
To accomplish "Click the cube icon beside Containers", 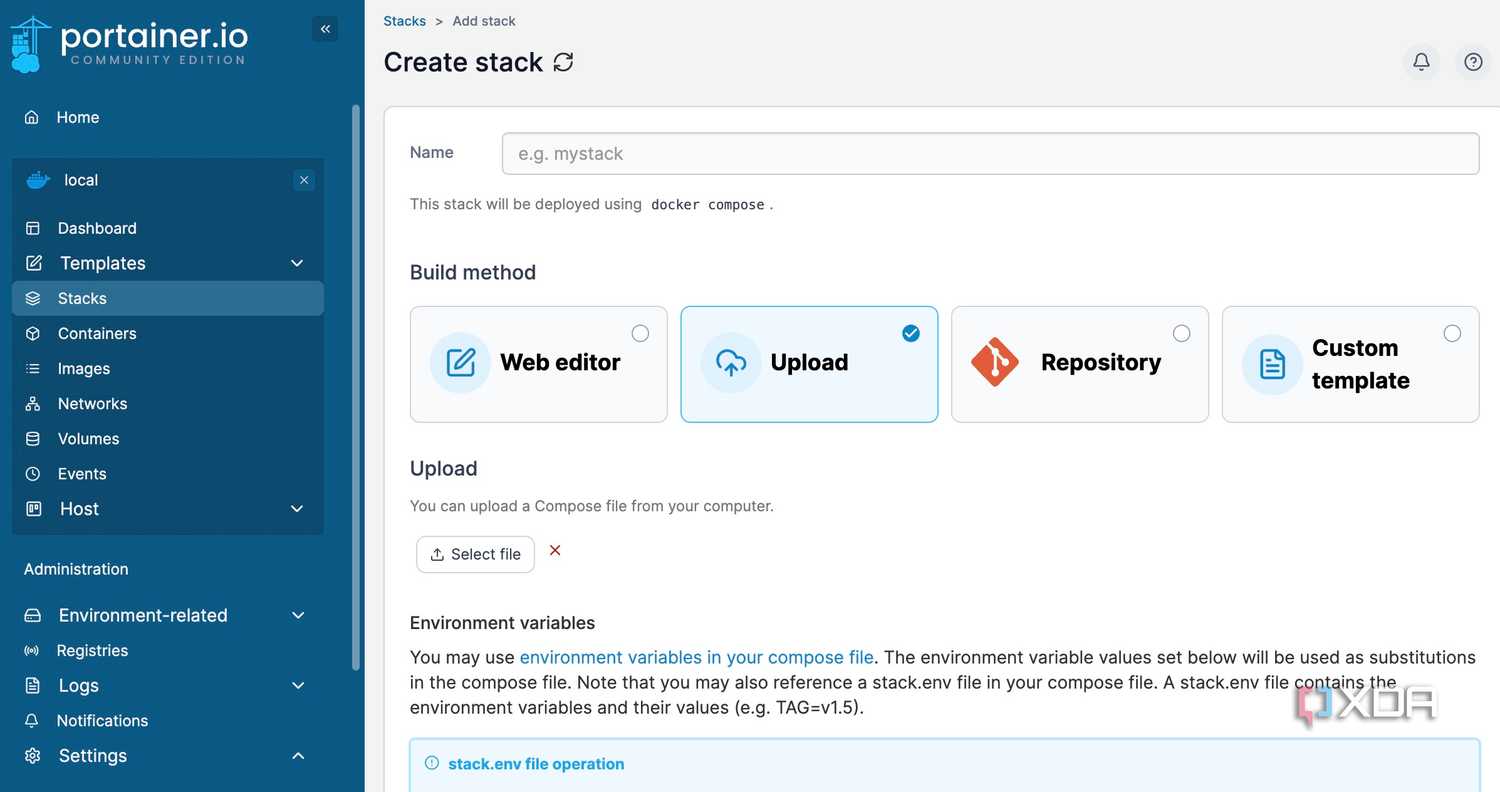I will click(33, 333).
